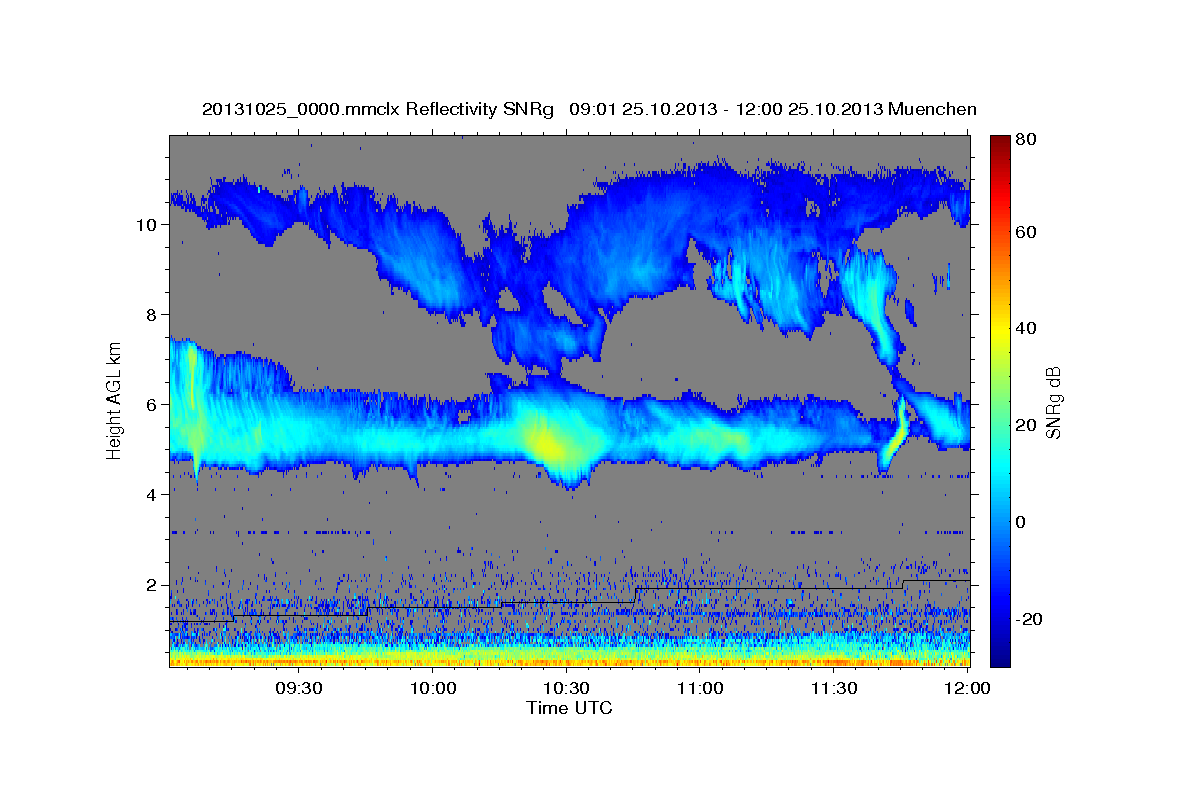Click the 09:30 time tick label

[x=298, y=688]
